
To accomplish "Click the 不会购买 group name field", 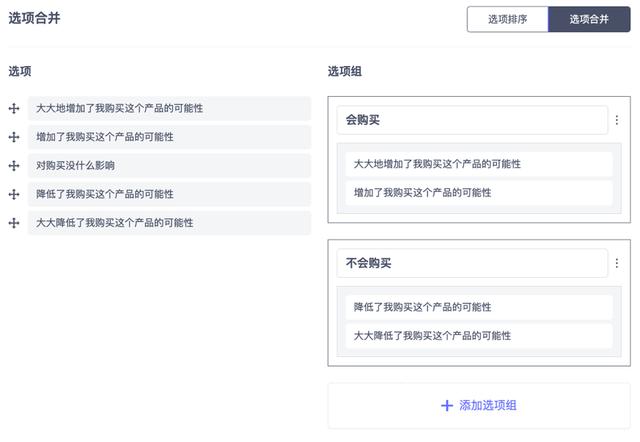I will click(x=471, y=264).
